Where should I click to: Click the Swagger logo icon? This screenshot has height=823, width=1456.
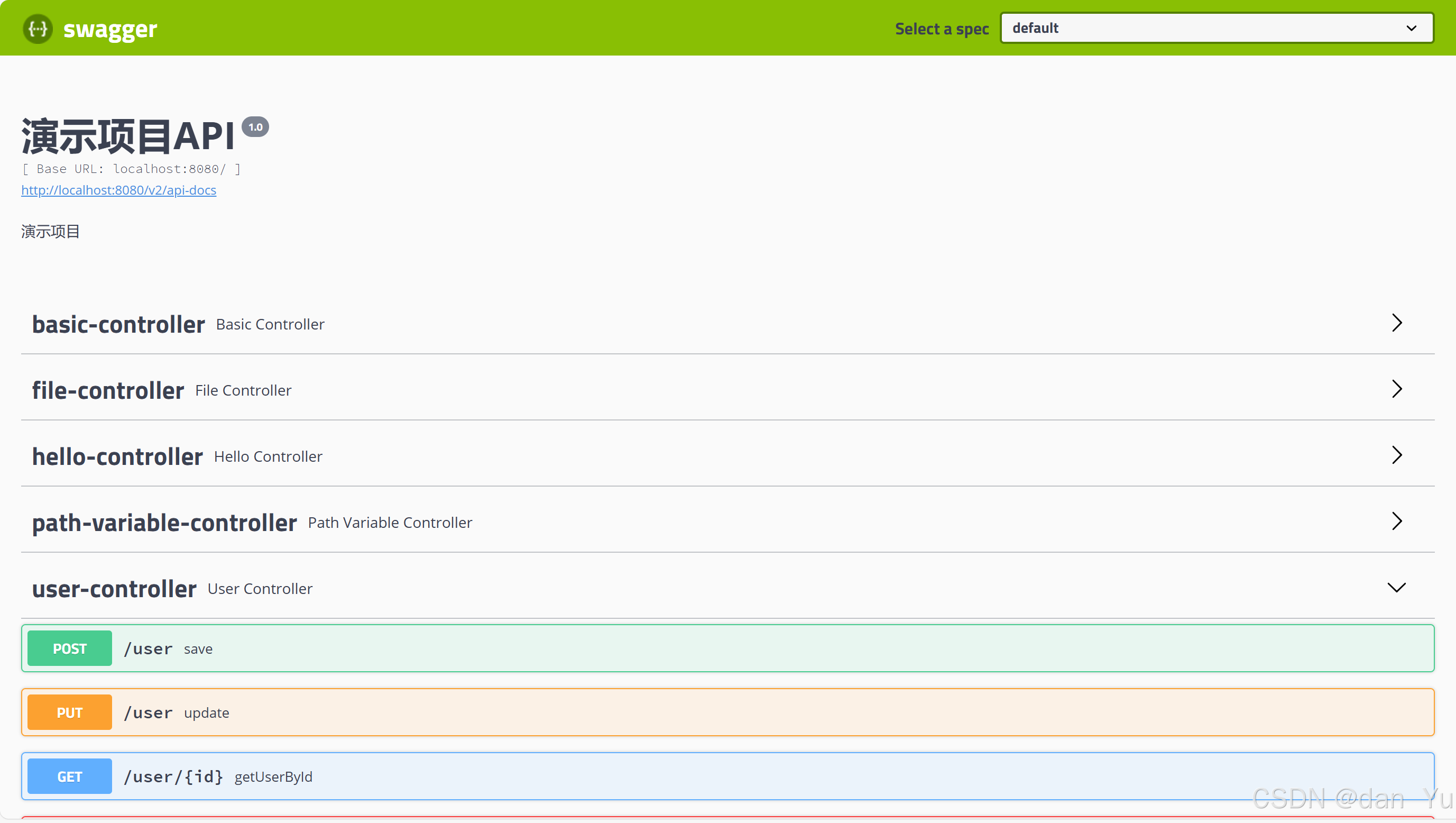pos(36,28)
